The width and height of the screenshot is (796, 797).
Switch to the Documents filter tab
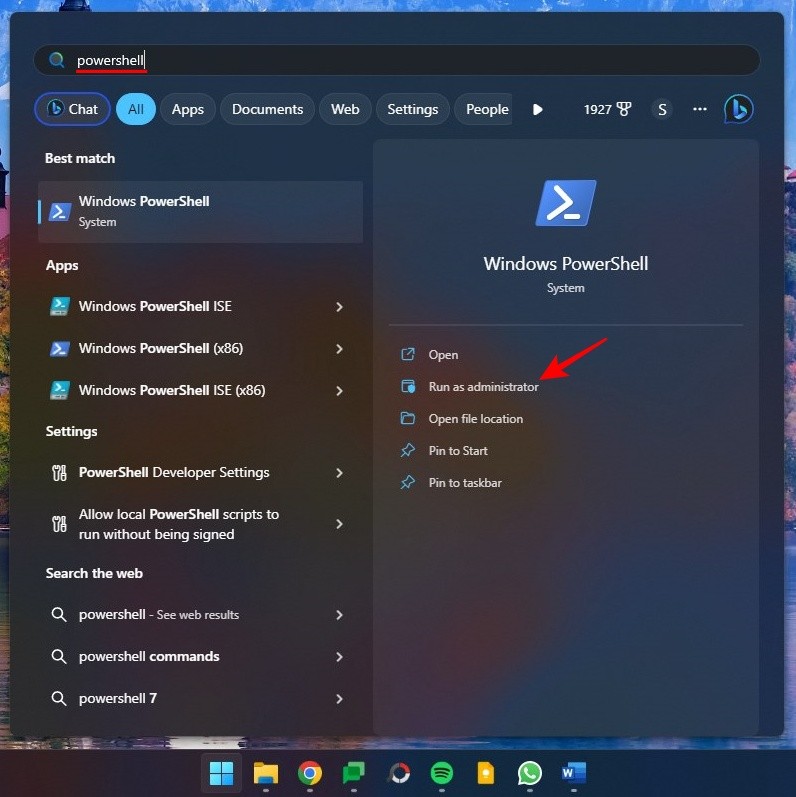click(267, 109)
